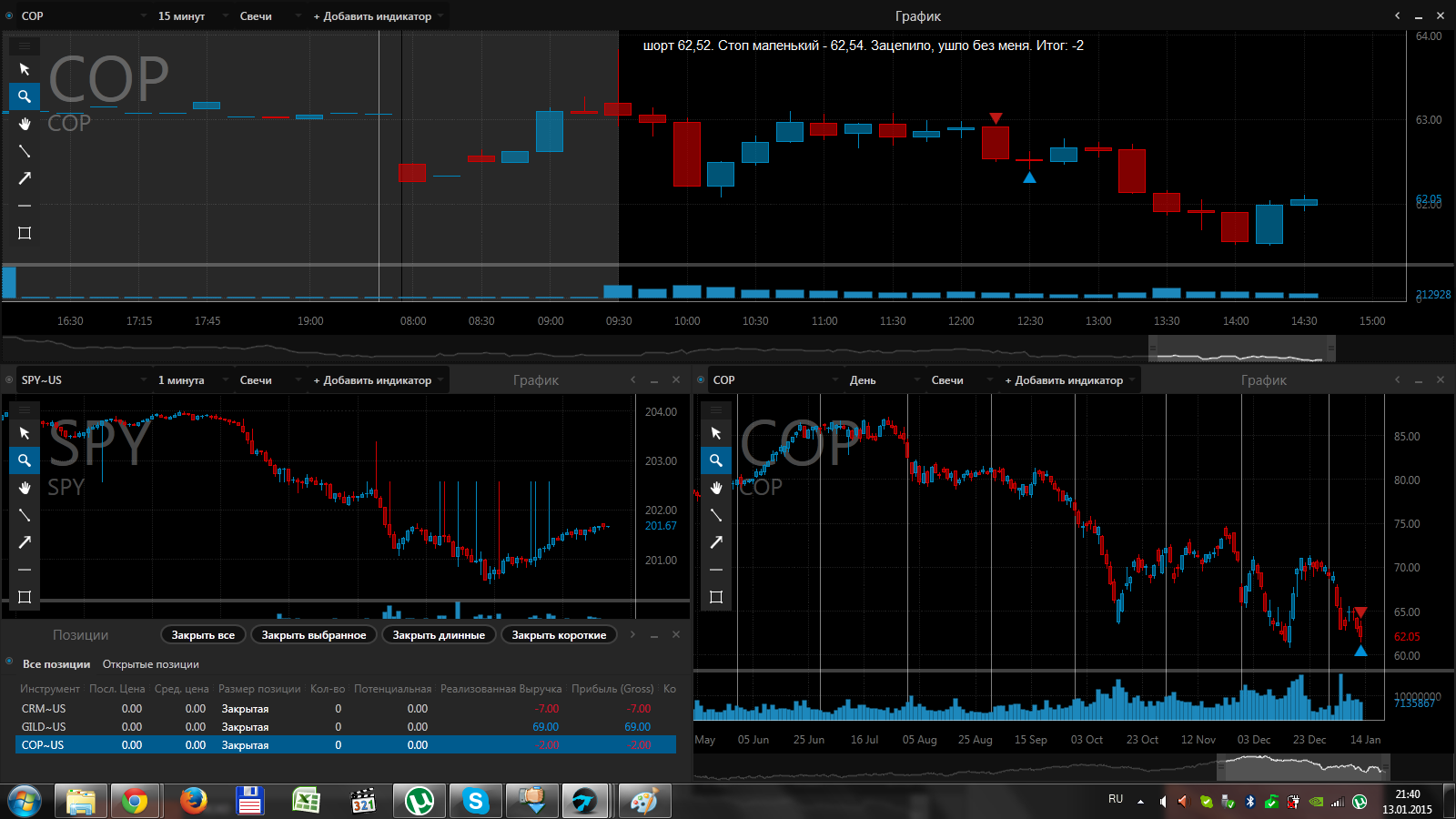Select the horizontal line tool on daily COP chart
Screen dimensions: 1456x819
click(x=716, y=570)
